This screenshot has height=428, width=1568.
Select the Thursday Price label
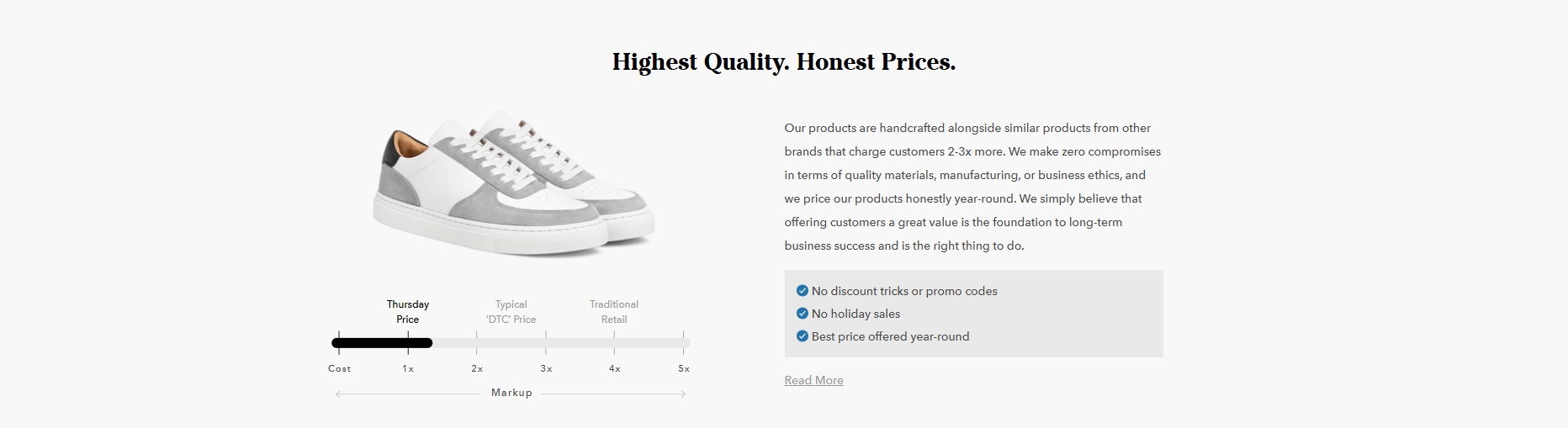click(x=408, y=312)
